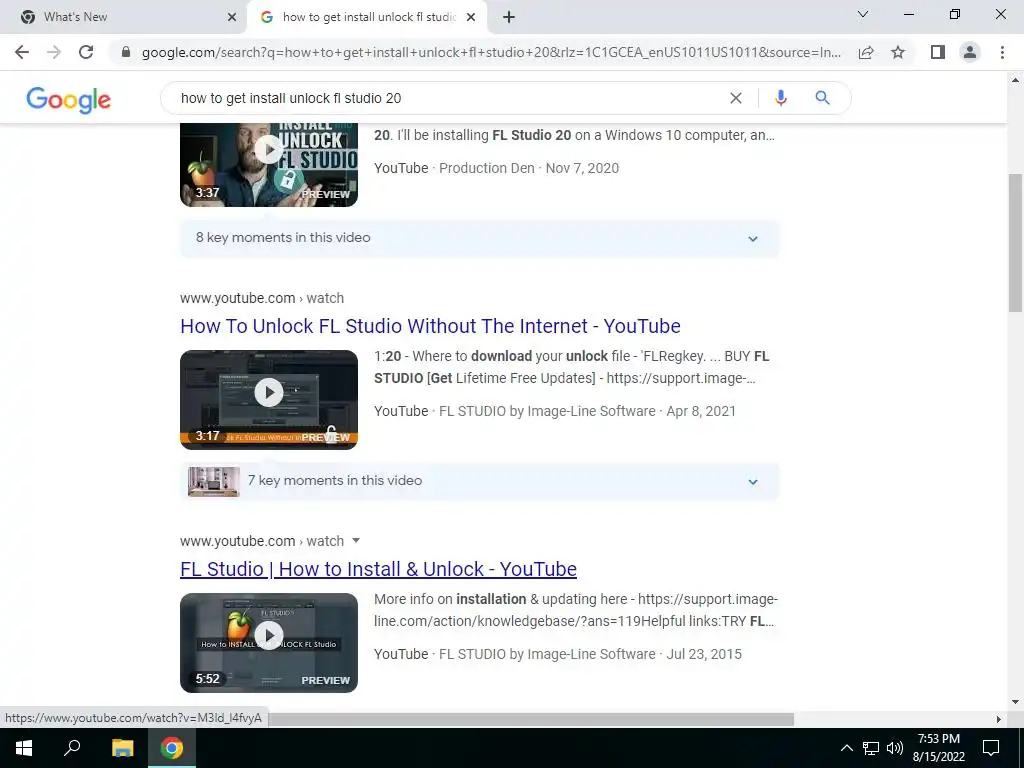Screen dimensions: 1024x768
Task: Open Chrome three-dot menu
Action: point(1002,52)
